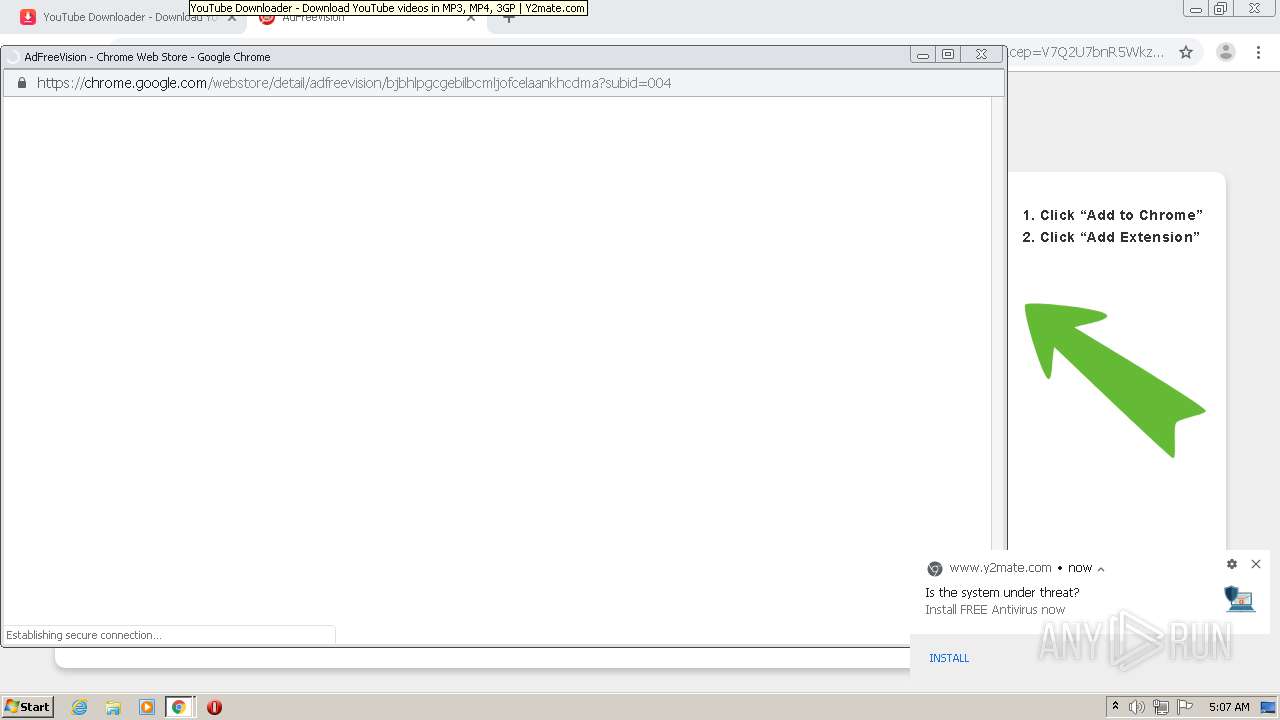Click the antivirus shield notification image
Viewport: 1280px width, 720px height.
(1240, 598)
